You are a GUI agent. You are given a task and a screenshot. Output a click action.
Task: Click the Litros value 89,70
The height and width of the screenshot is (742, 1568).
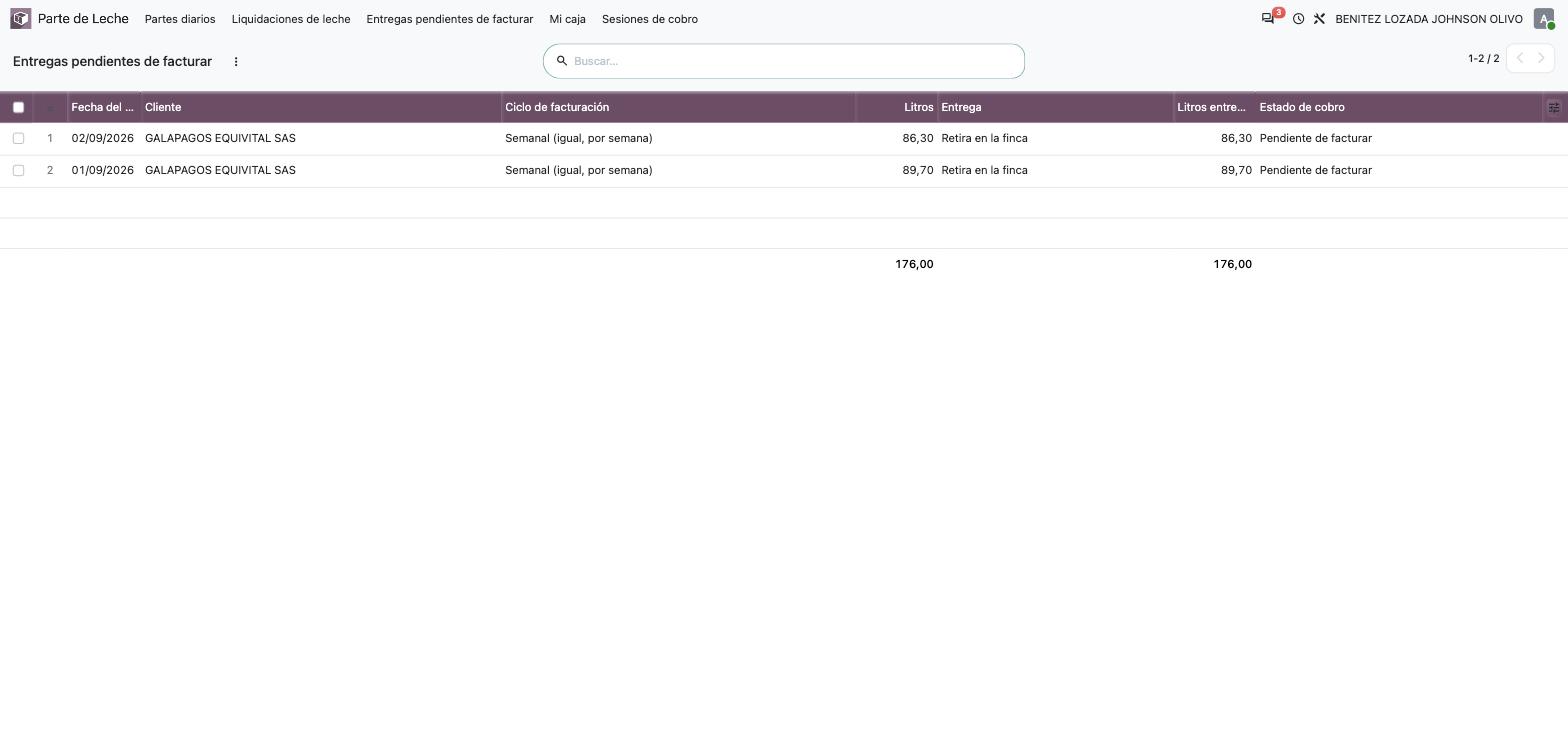coord(917,170)
